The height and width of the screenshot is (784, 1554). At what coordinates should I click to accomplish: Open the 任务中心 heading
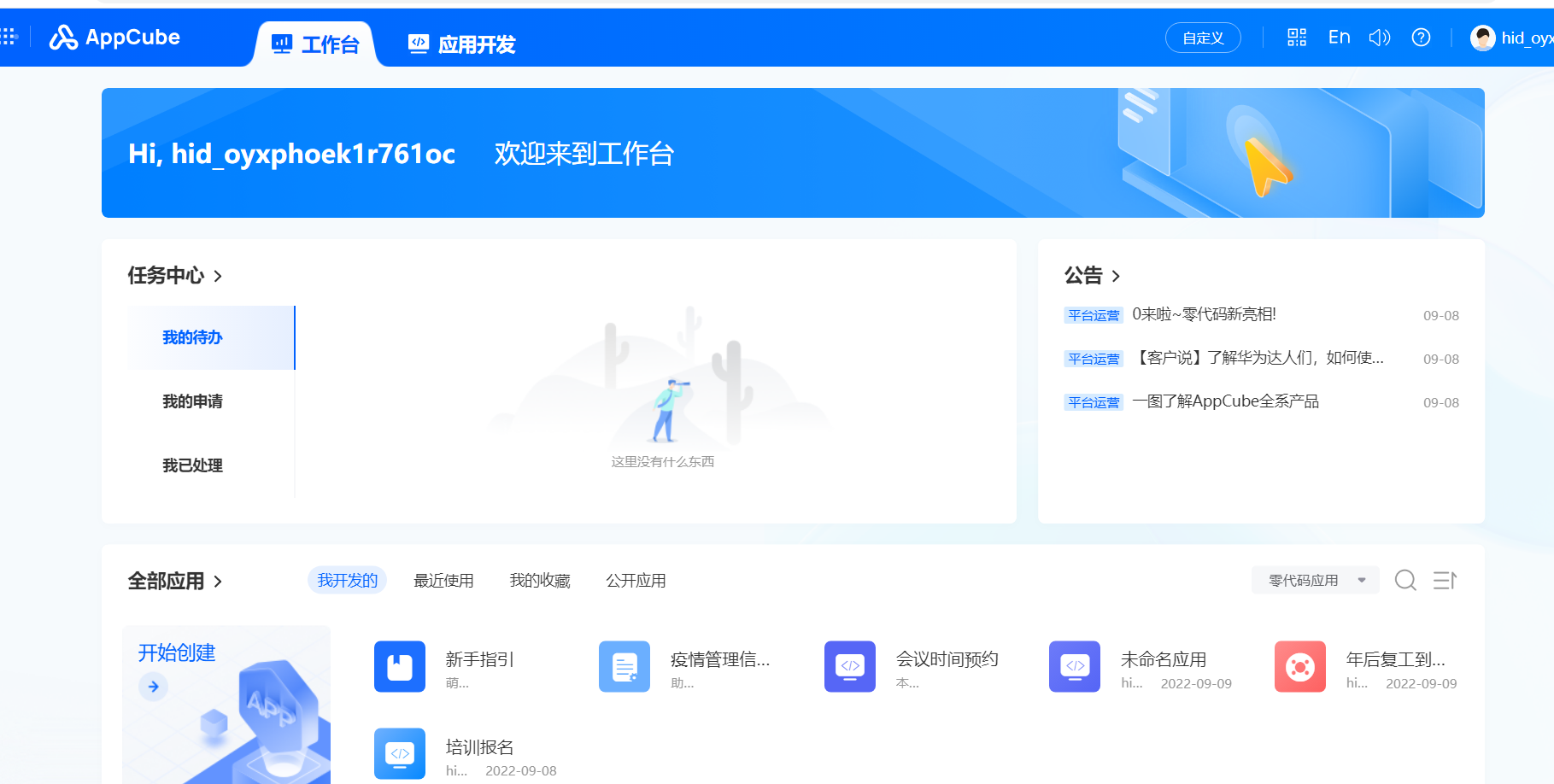tap(166, 275)
